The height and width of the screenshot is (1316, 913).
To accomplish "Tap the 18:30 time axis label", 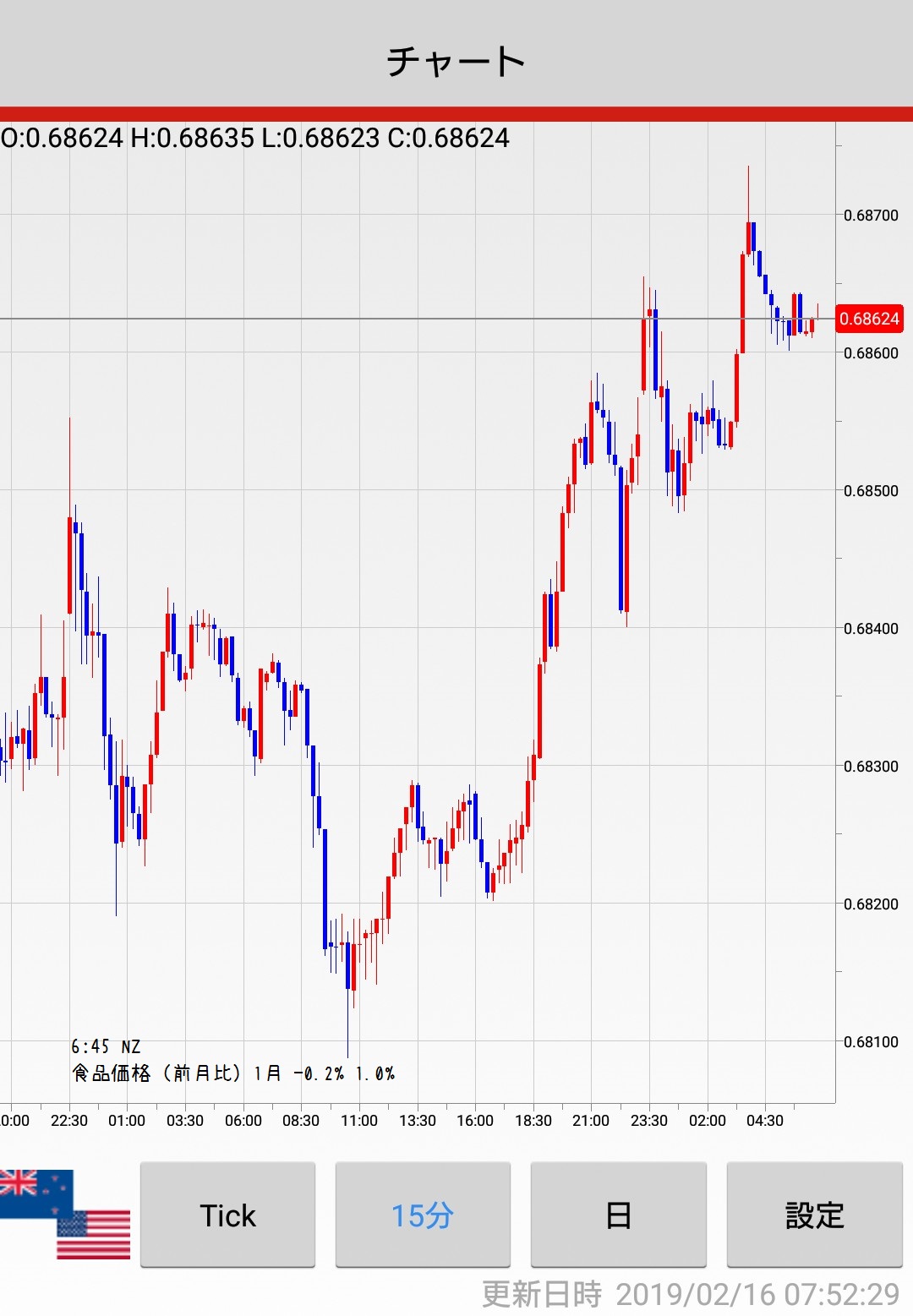I will pos(533,1121).
